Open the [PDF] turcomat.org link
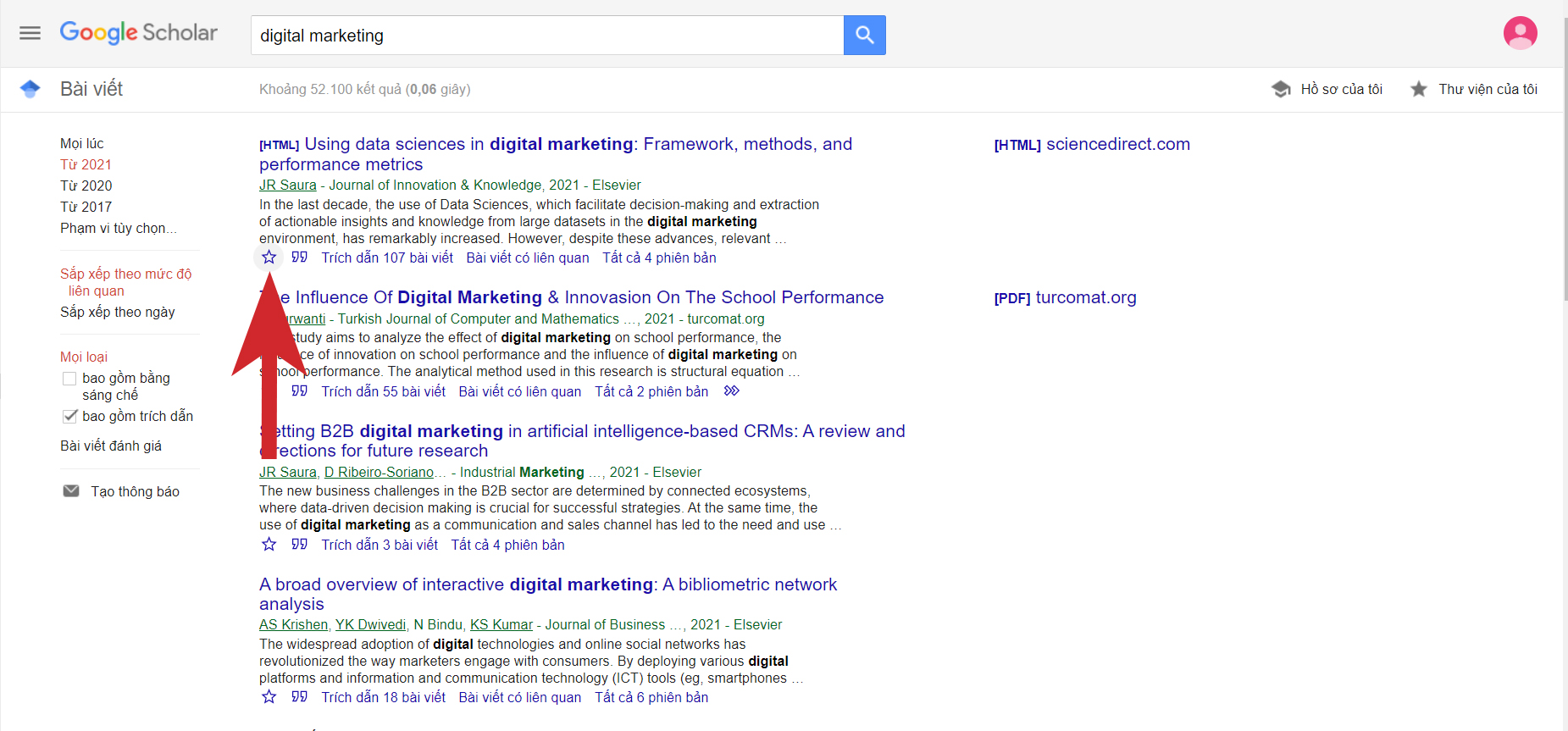 click(1065, 297)
